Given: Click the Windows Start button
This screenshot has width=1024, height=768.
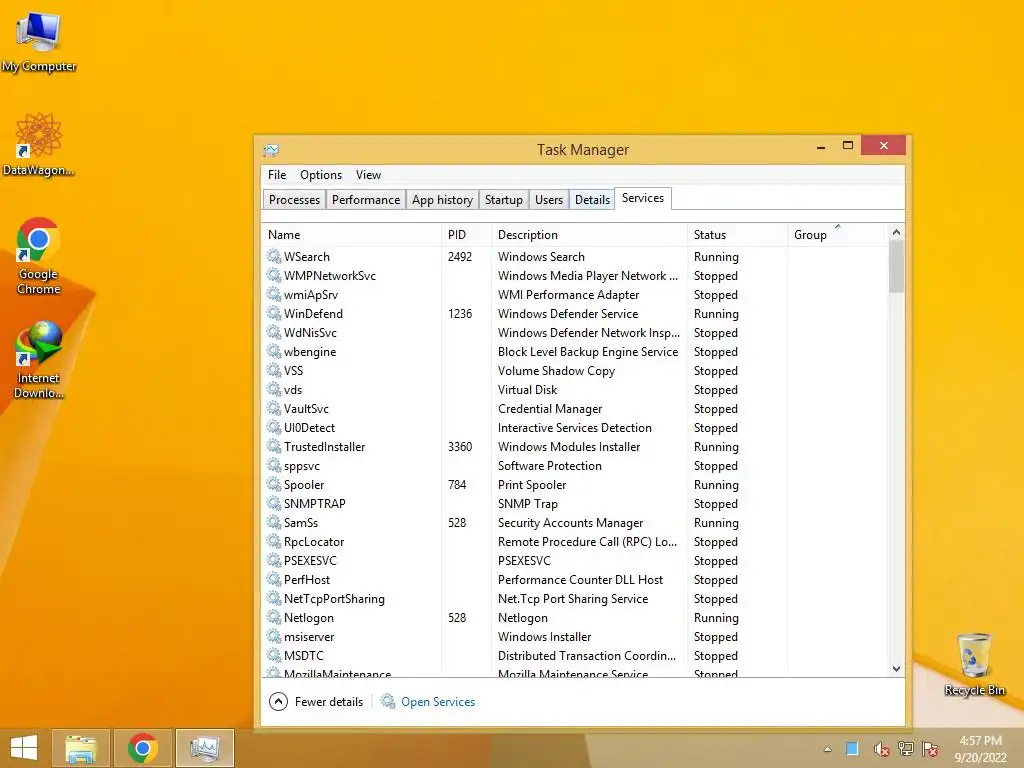Looking at the screenshot, I should tap(24, 748).
